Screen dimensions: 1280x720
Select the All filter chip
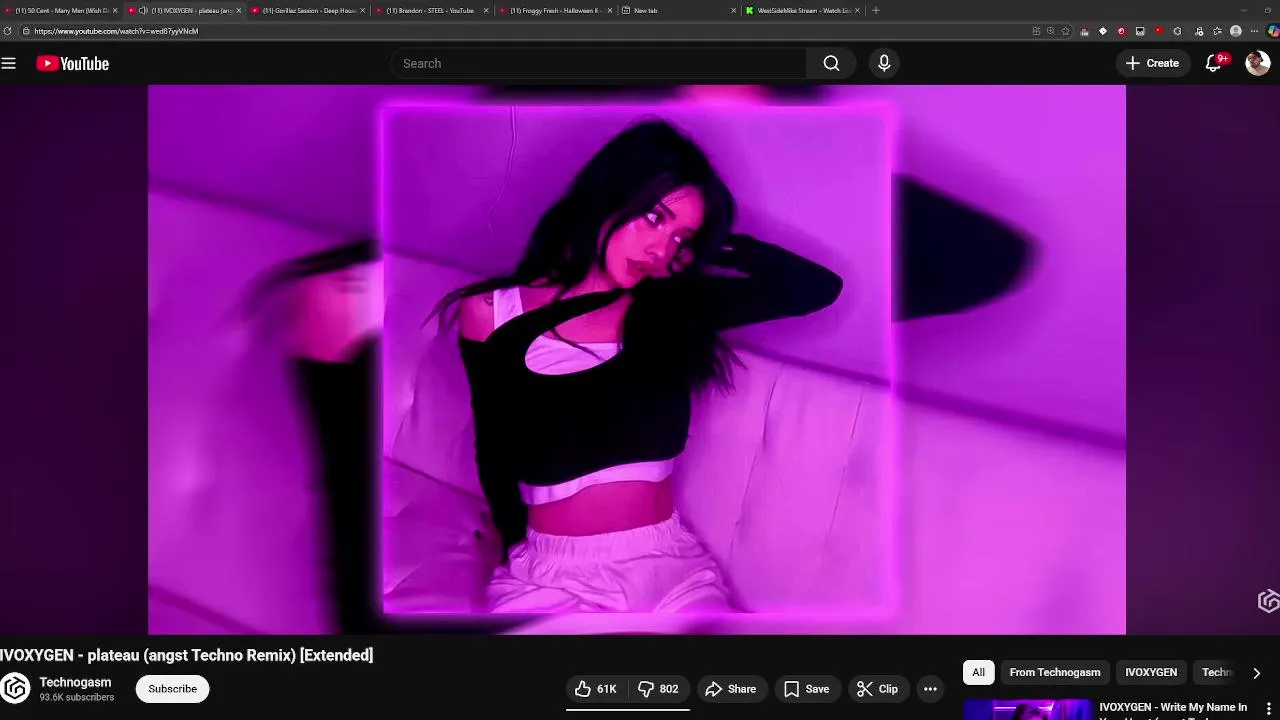[x=978, y=672]
